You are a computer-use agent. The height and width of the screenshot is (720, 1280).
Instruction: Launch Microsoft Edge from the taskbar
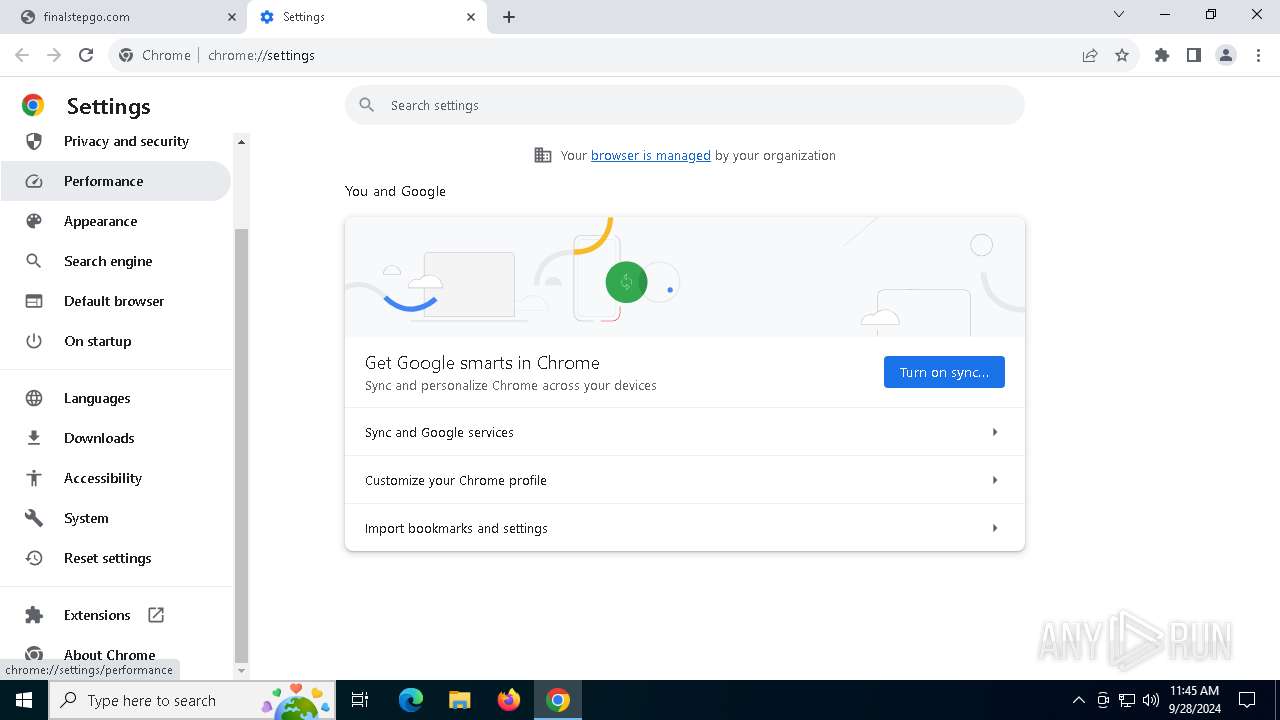pyautogui.click(x=411, y=700)
